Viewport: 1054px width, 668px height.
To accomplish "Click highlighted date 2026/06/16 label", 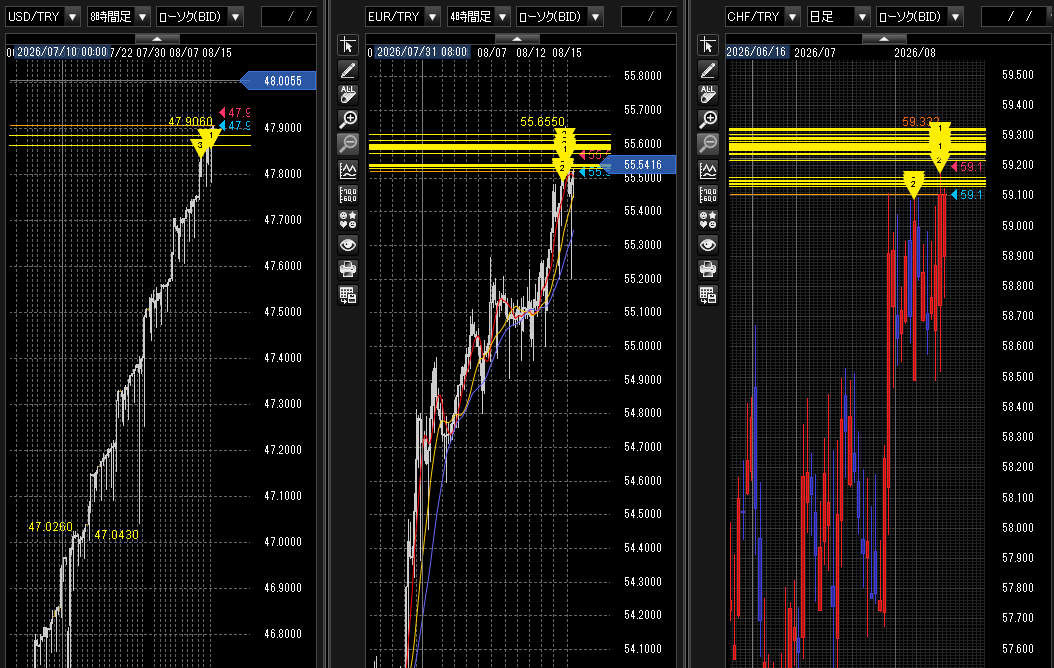I will pyautogui.click(x=756, y=52).
